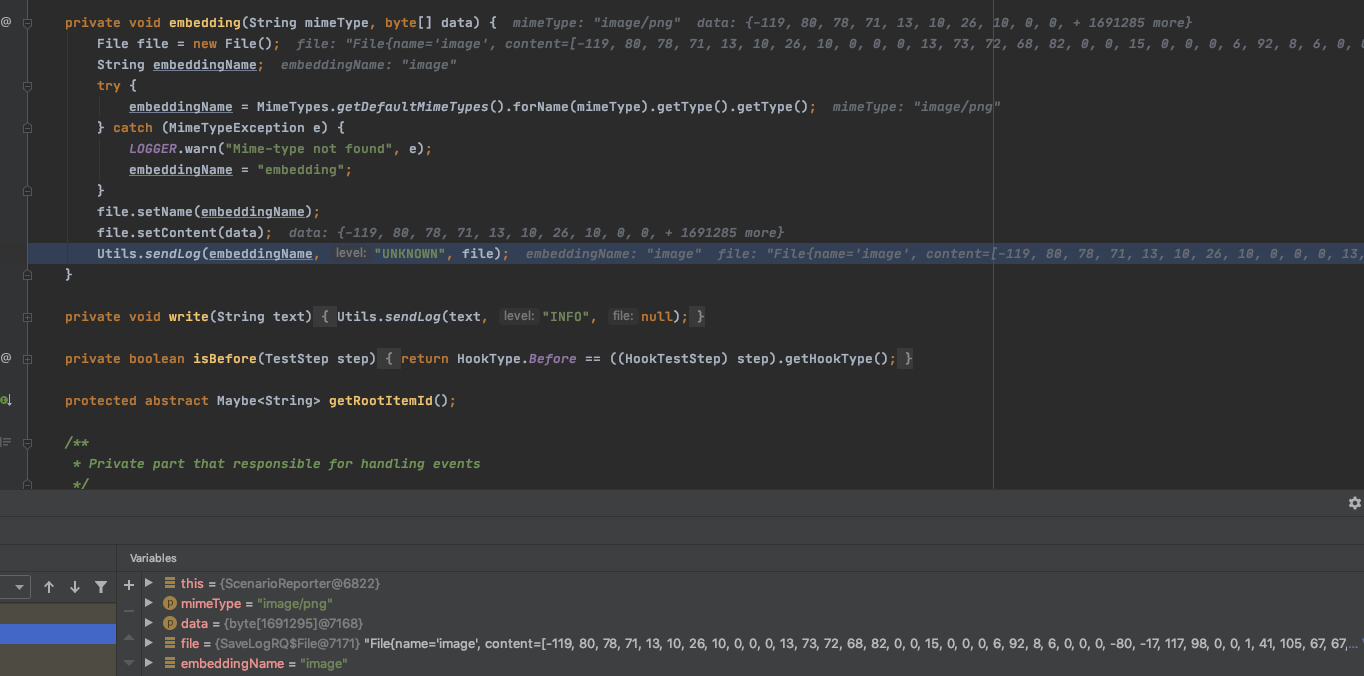Click the icon of embeddingName variable
Screen dimensions: 1364x676
pos(170,663)
